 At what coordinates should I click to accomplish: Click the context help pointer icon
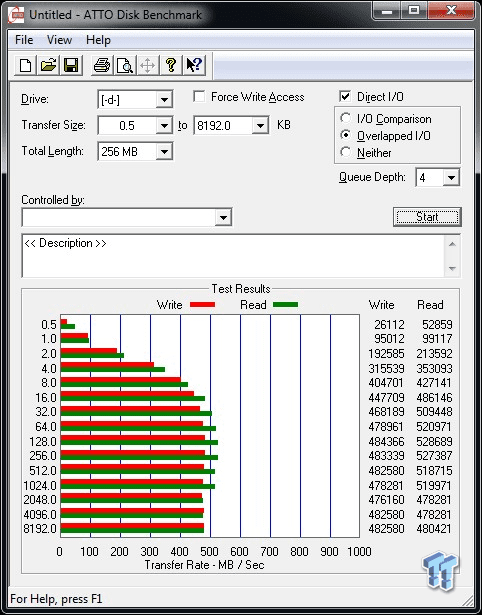tap(194, 66)
